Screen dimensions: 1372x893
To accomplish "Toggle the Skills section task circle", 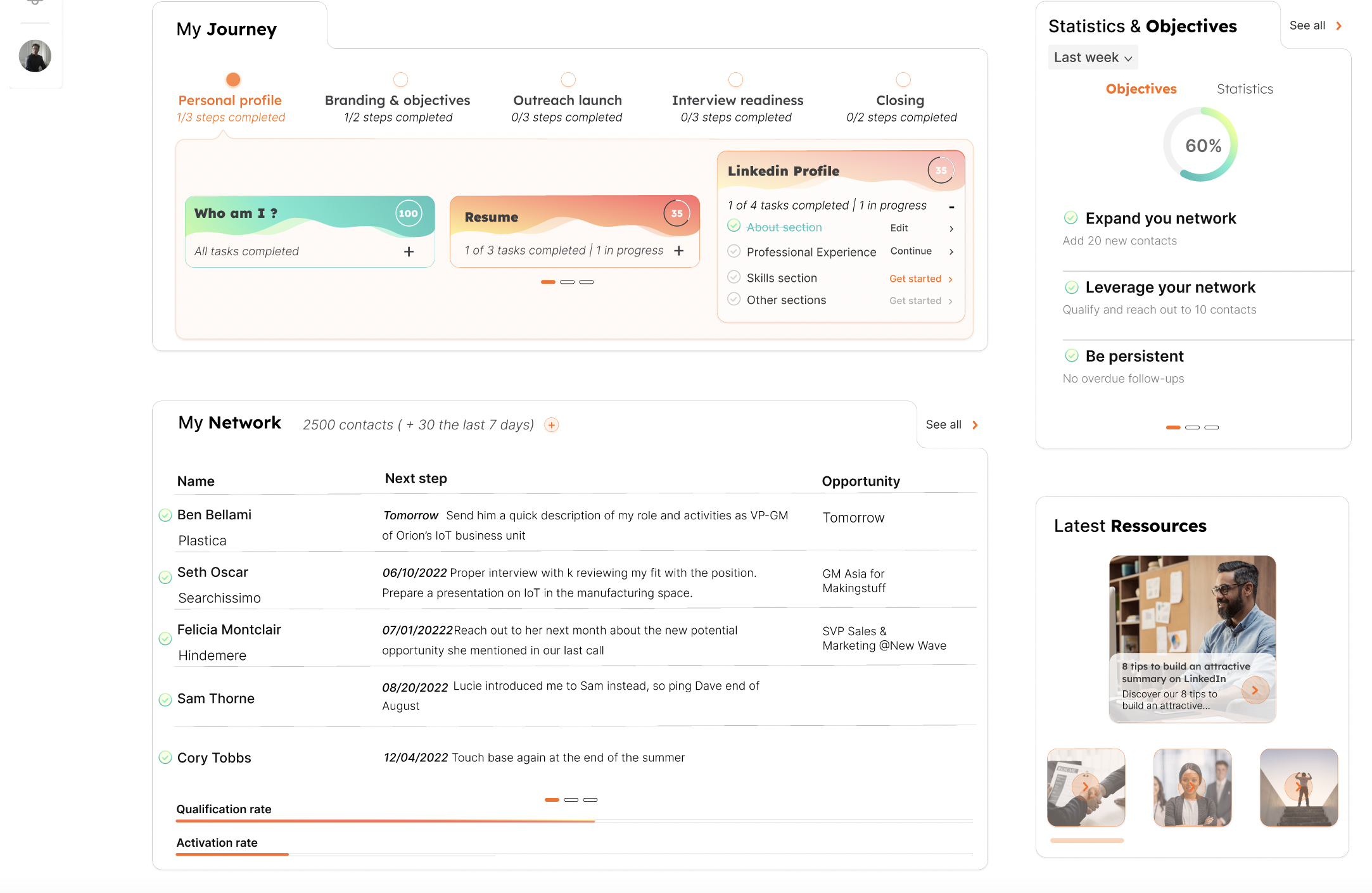I will tap(734, 277).
